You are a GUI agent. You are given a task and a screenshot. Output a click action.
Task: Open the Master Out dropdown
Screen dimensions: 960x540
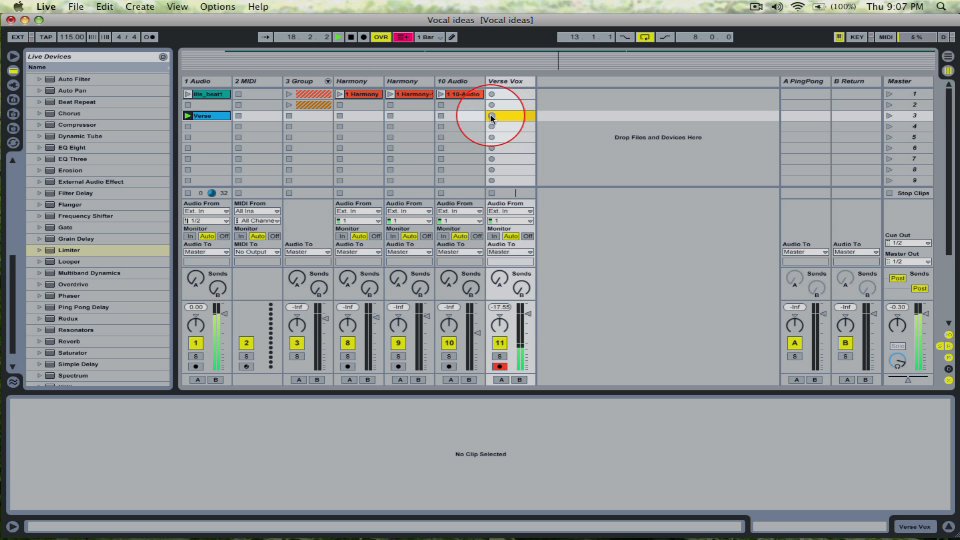[x=908, y=261]
